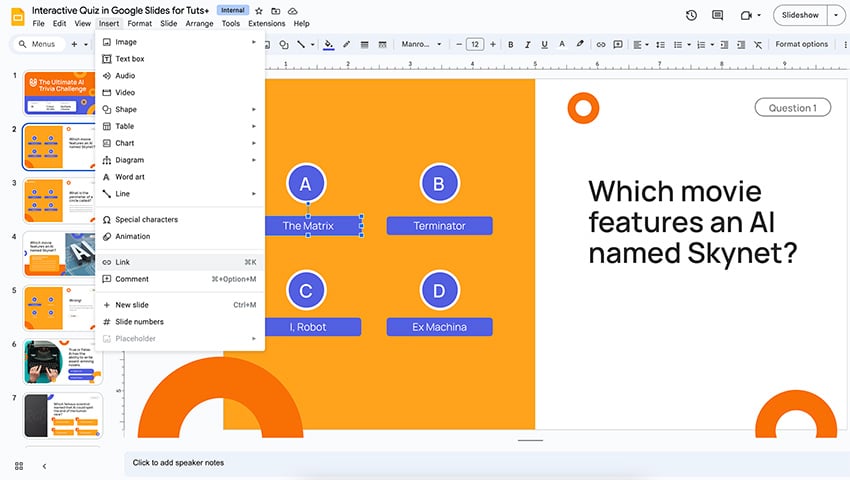This screenshot has width=850, height=480.
Task: Click the add comment toolbar icon
Action: [616, 44]
